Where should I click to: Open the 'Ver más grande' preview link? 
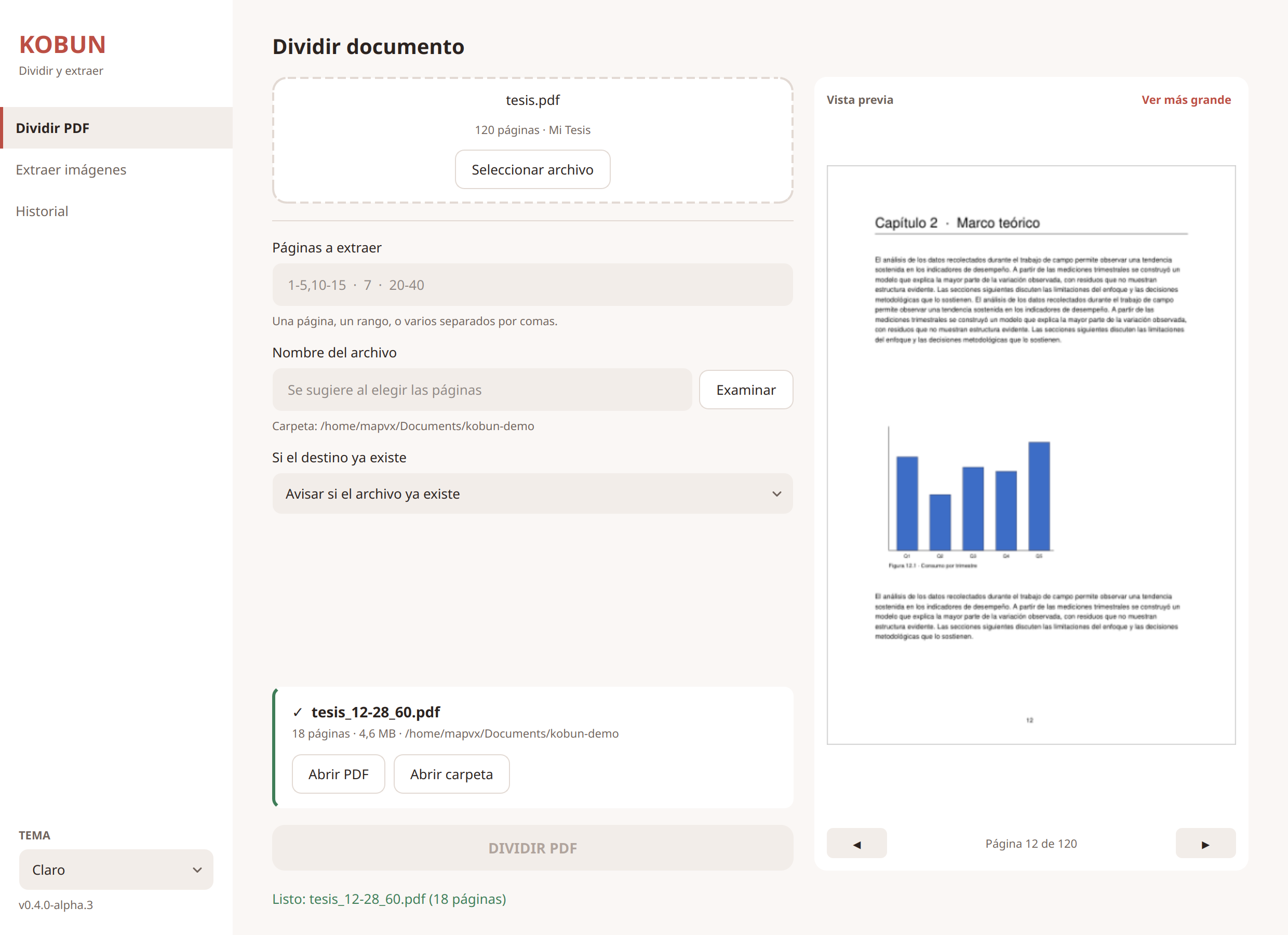(1186, 100)
